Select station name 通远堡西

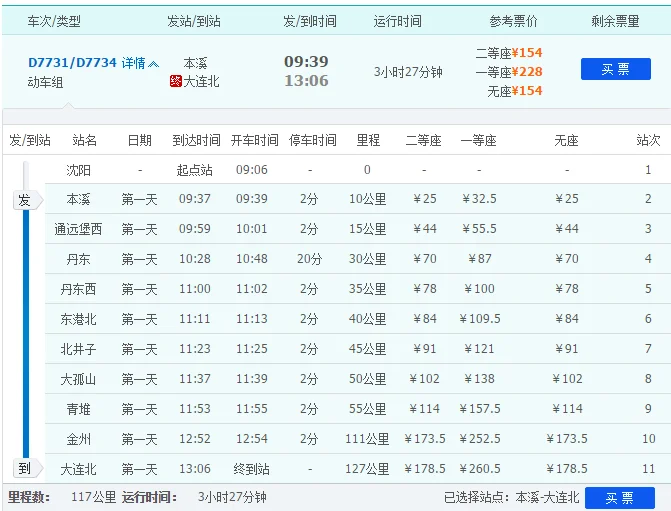pyautogui.click(x=78, y=229)
